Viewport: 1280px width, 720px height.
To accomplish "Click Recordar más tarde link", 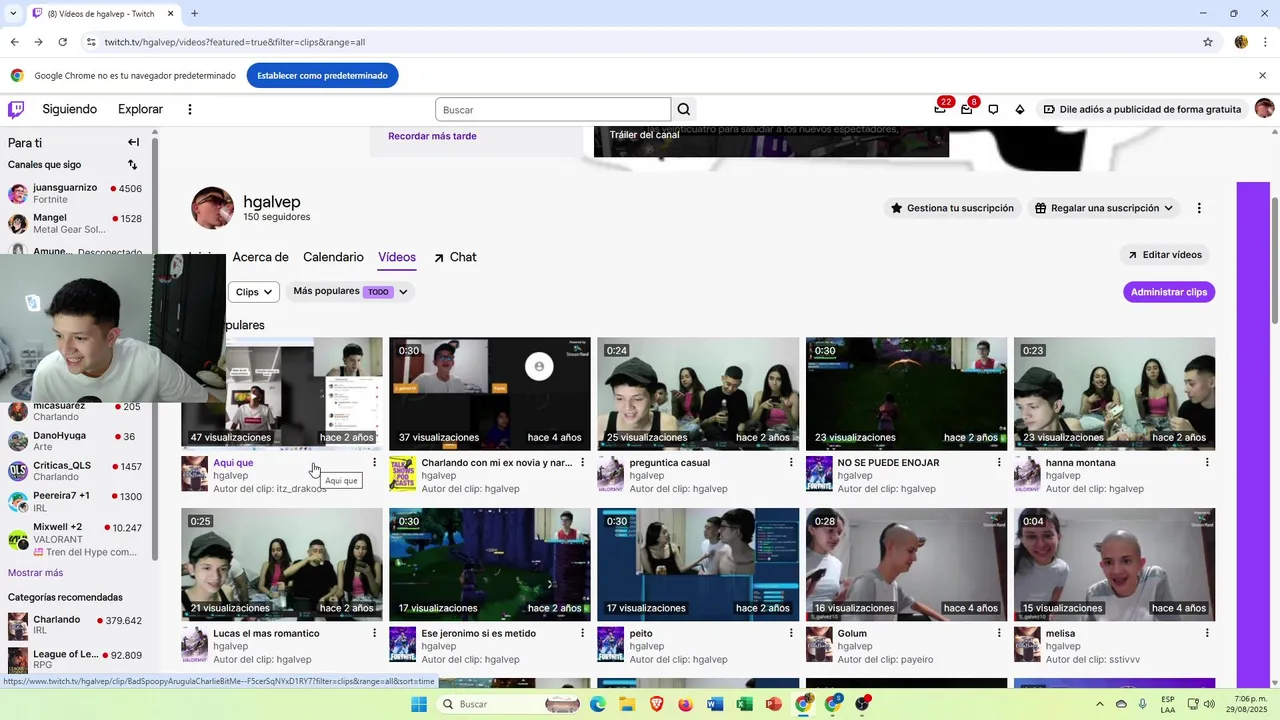I will (x=432, y=136).
